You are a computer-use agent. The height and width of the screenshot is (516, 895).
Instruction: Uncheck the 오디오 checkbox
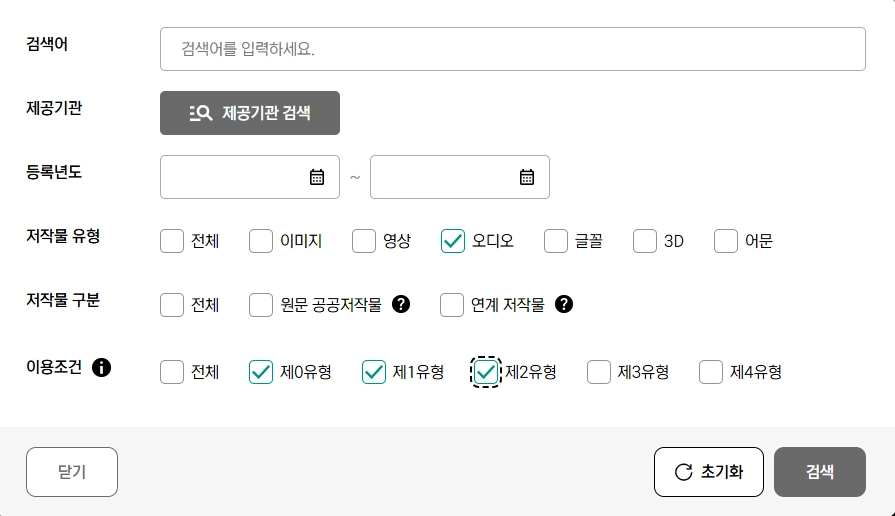pyautogui.click(x=453, y=241)
